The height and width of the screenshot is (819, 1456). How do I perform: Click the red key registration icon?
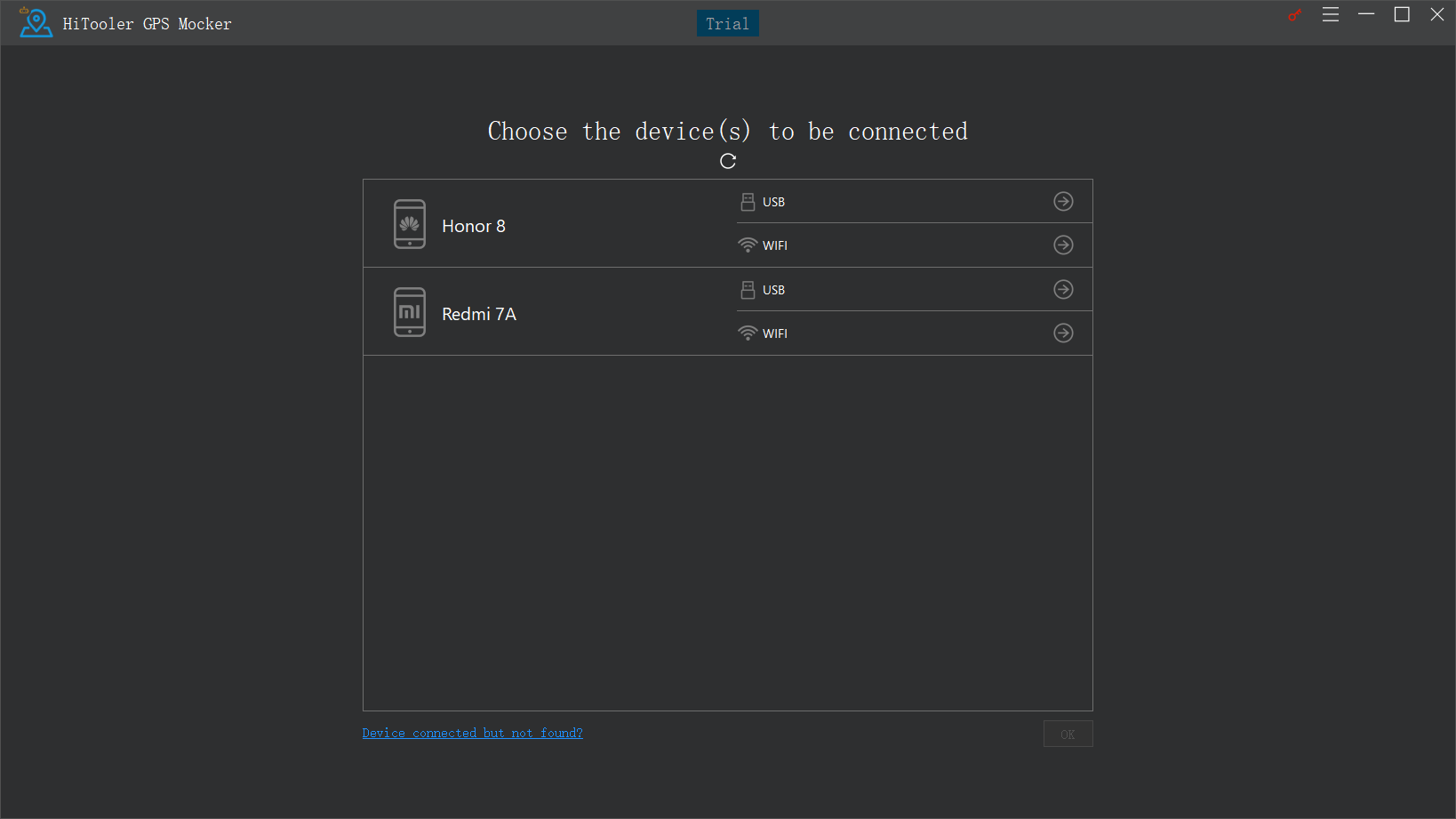(x=1295, y=15)
